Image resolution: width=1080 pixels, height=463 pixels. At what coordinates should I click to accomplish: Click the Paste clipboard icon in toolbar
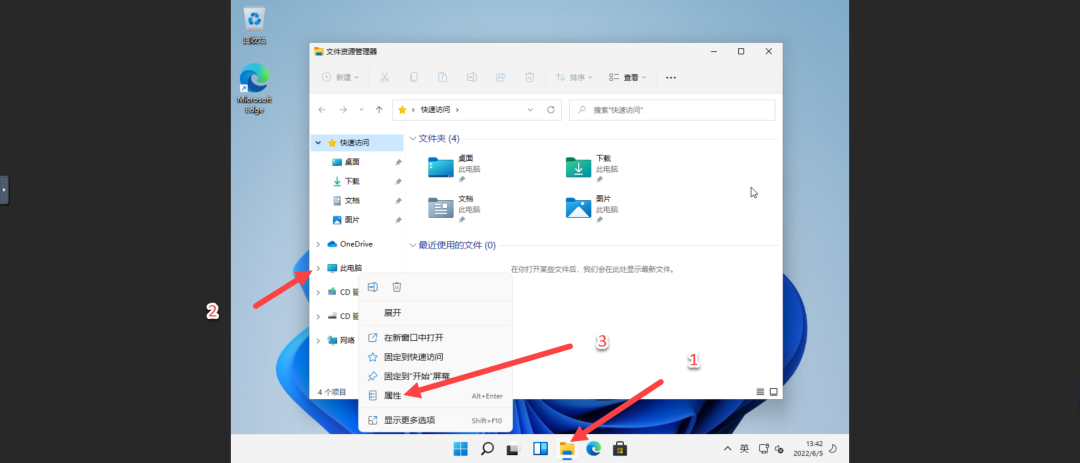(x=443, y=77)
